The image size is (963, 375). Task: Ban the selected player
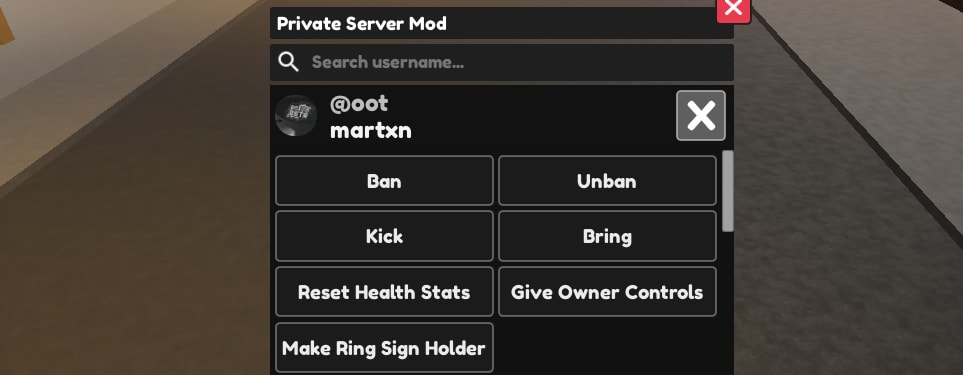384,180
